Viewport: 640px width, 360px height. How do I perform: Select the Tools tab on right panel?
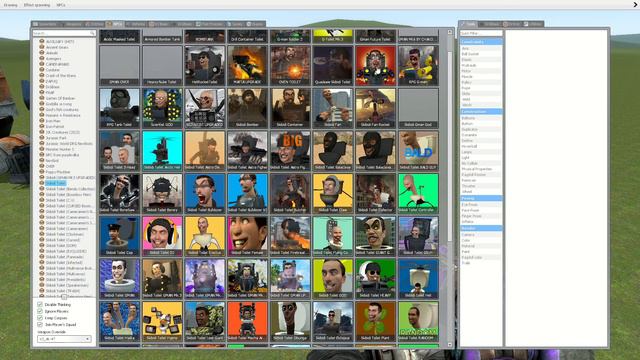click(x=469, y=24)
